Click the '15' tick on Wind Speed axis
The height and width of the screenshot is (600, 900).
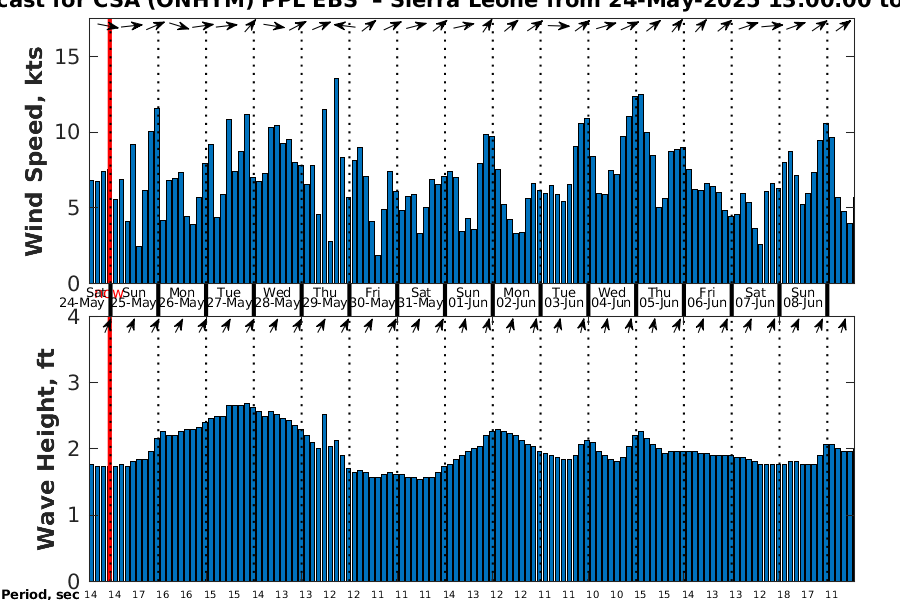pos(68,57)
